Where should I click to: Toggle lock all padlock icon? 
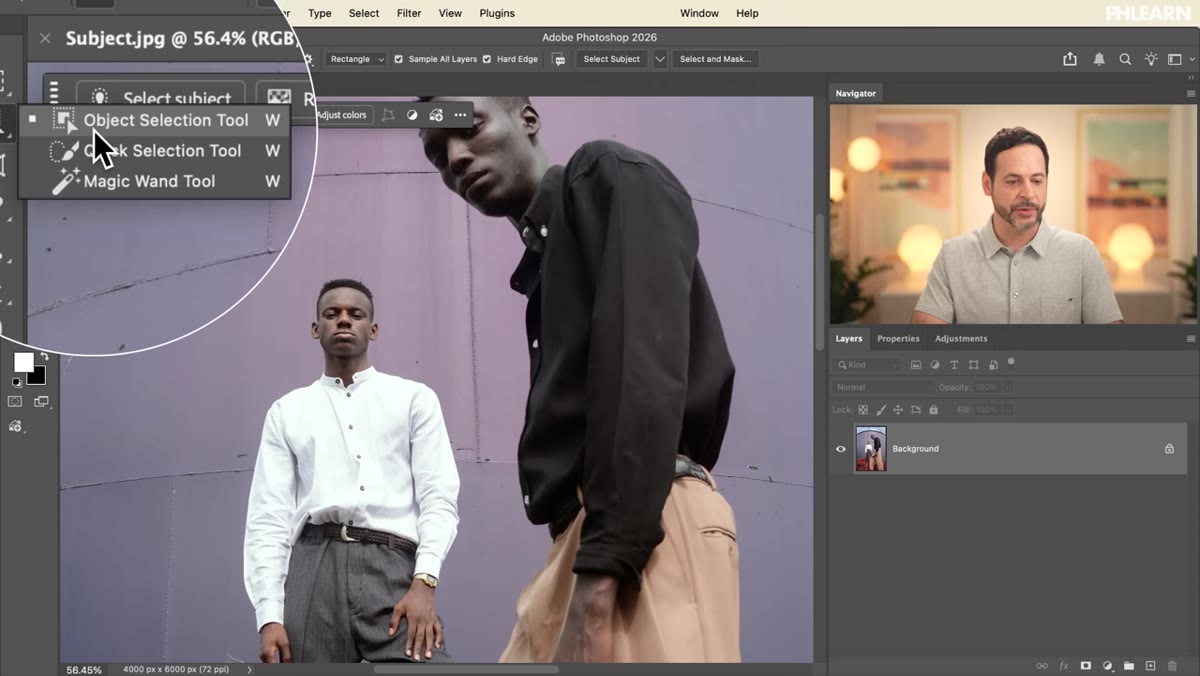click(x=933, y=410)
